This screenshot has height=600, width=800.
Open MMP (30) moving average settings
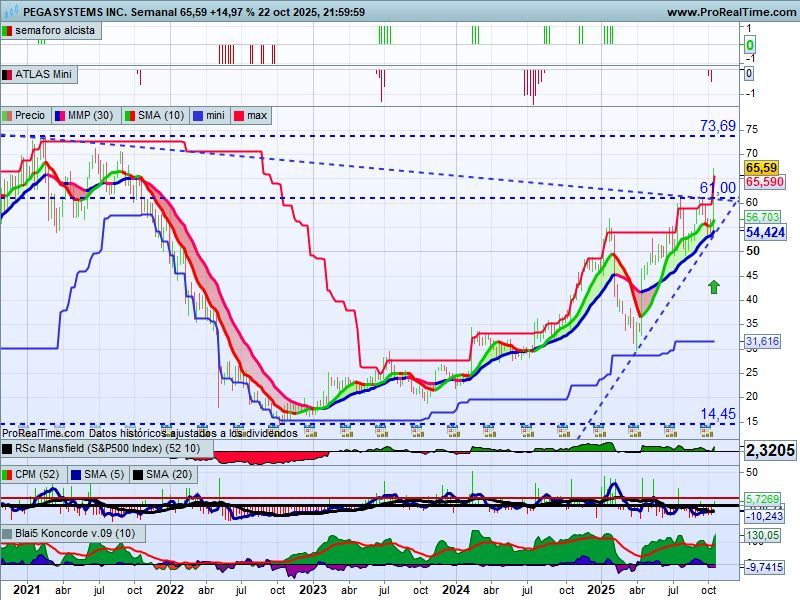pos(86,115)
